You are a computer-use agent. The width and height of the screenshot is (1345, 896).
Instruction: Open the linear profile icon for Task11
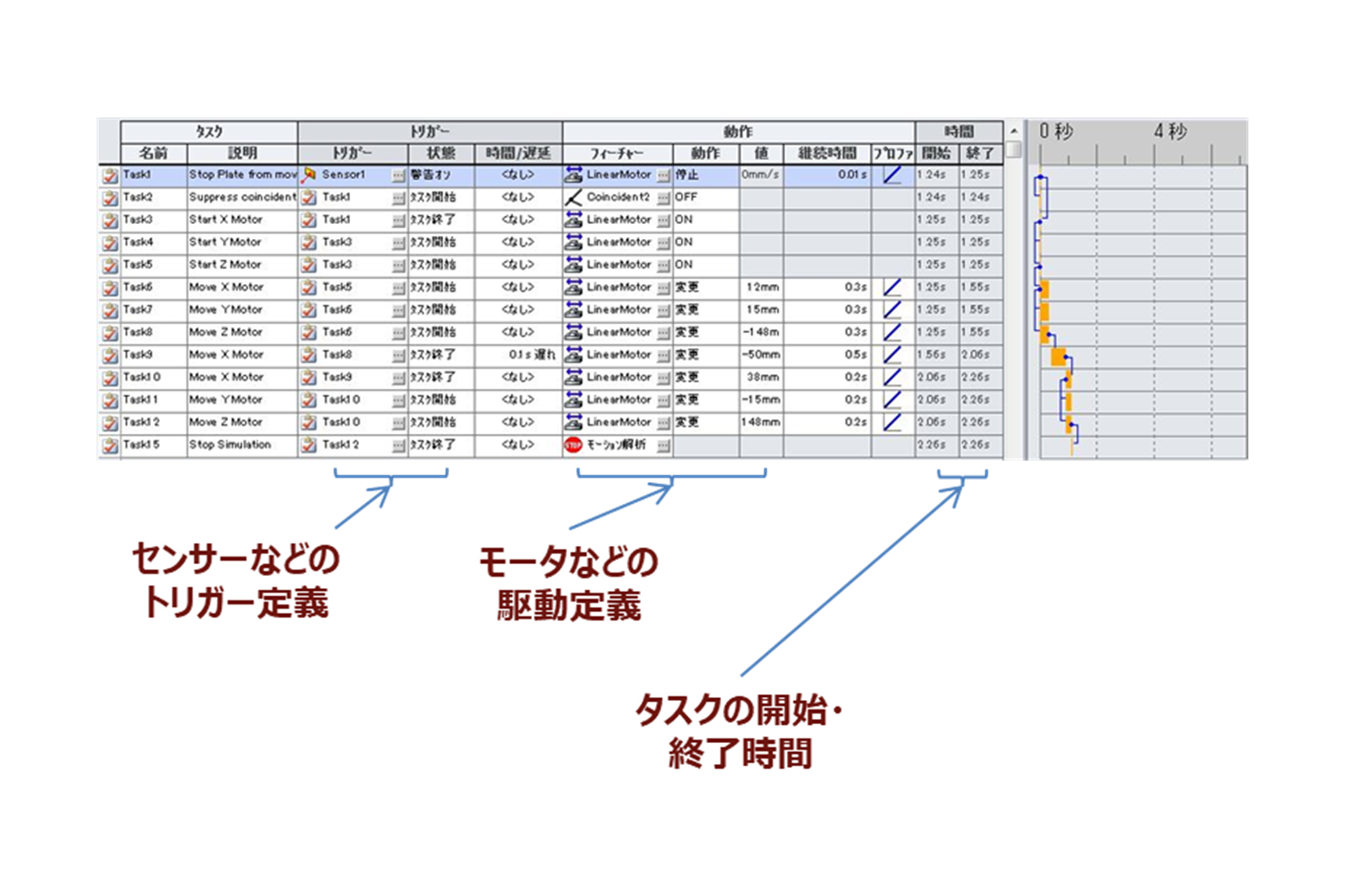pos(892,400)
